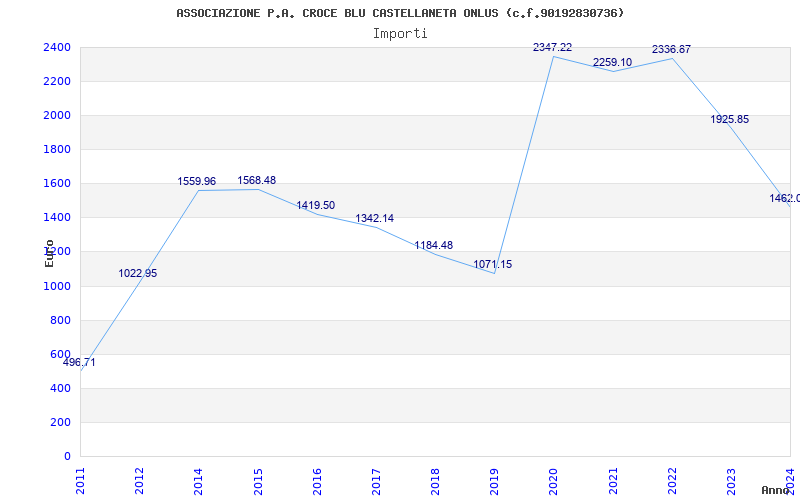Select the 1342.14 data label

click(374, 218)
